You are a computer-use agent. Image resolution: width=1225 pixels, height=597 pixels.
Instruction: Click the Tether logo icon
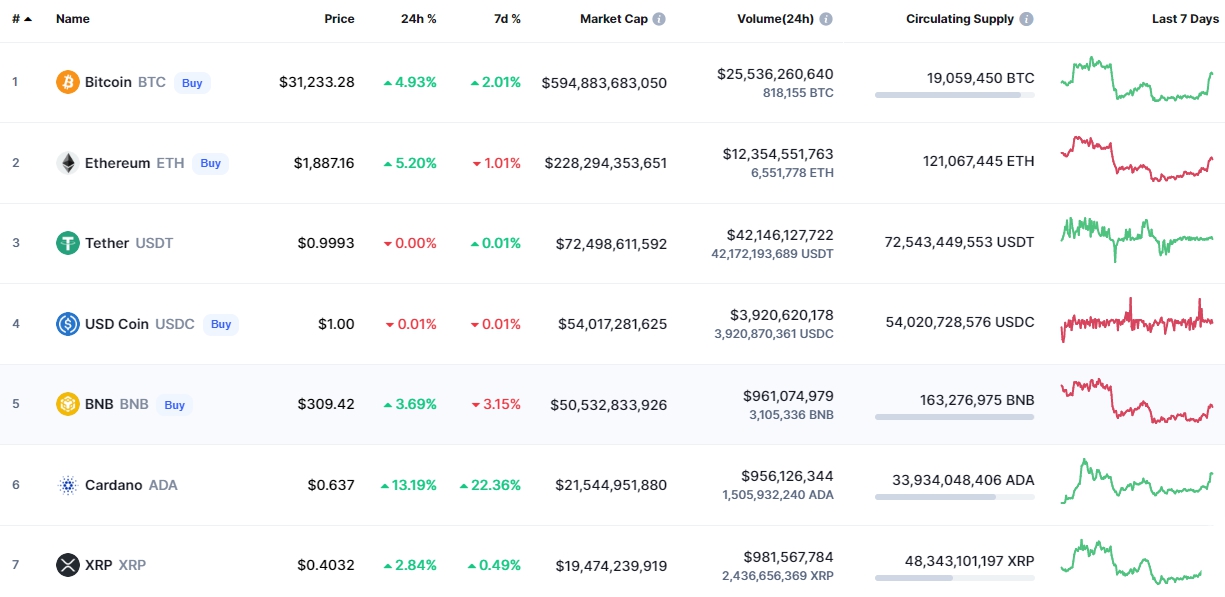(x=67, y=243)
